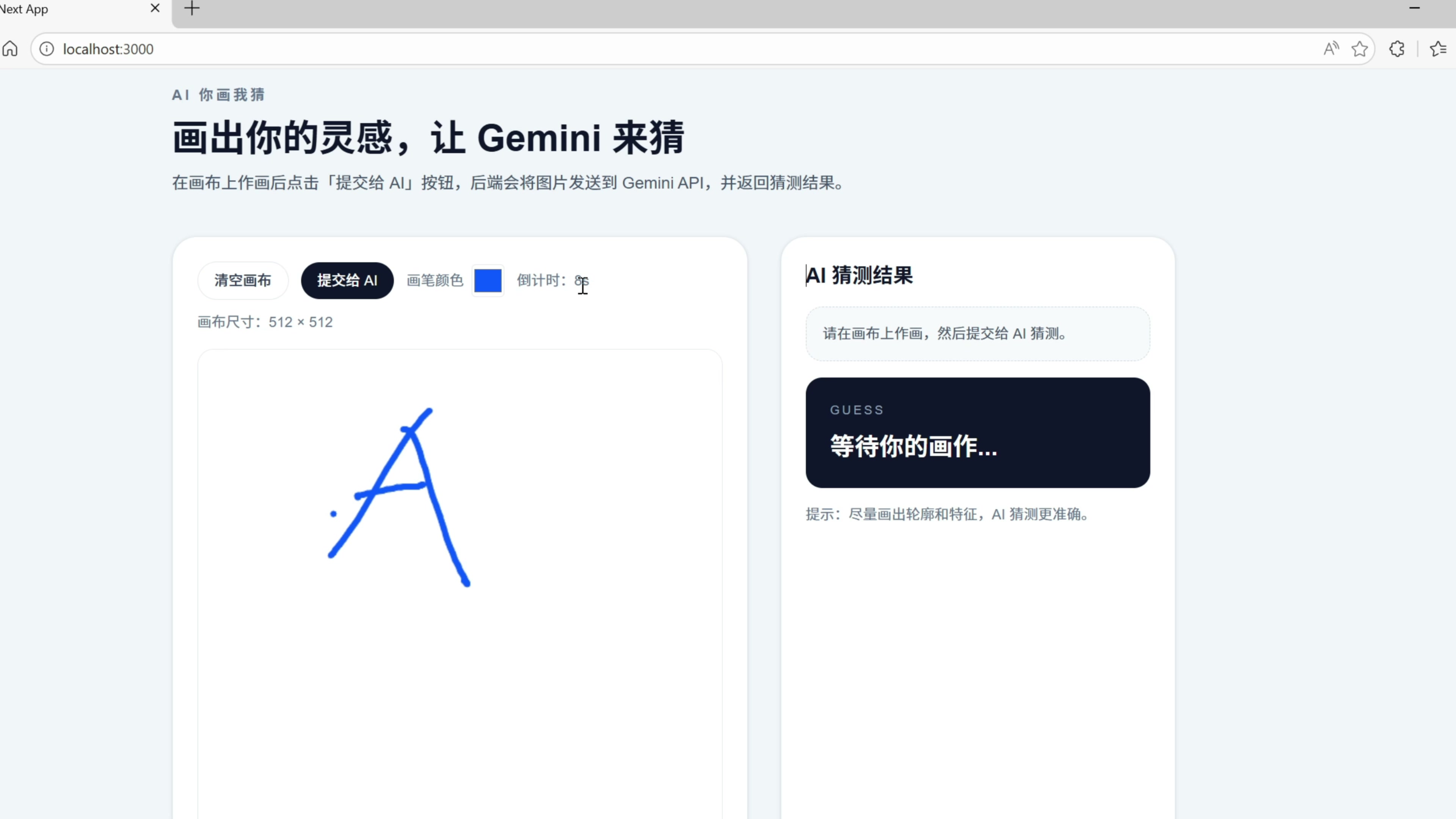Close the Next App tab

click(x=155, y=8)
